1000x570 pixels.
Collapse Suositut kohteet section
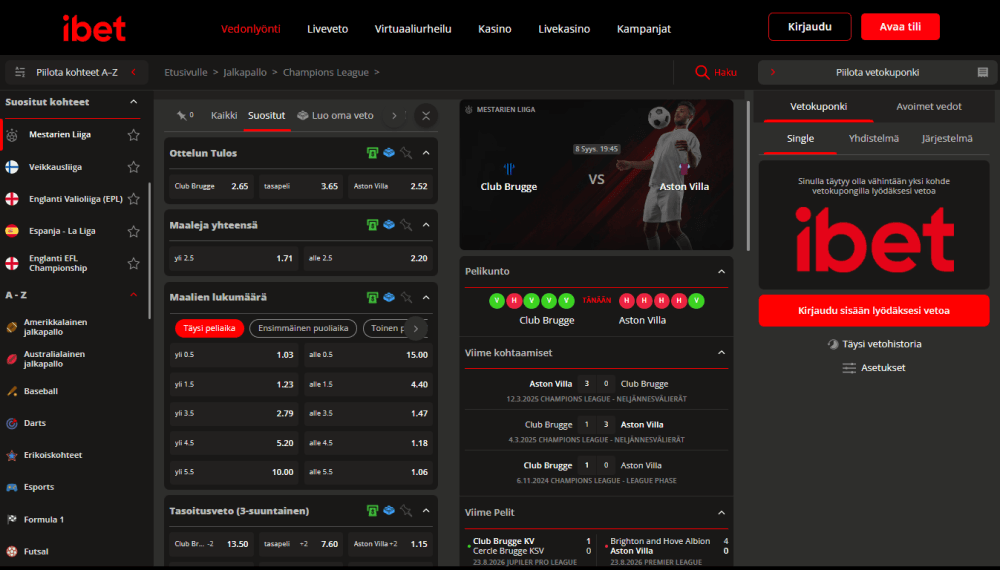133,102
